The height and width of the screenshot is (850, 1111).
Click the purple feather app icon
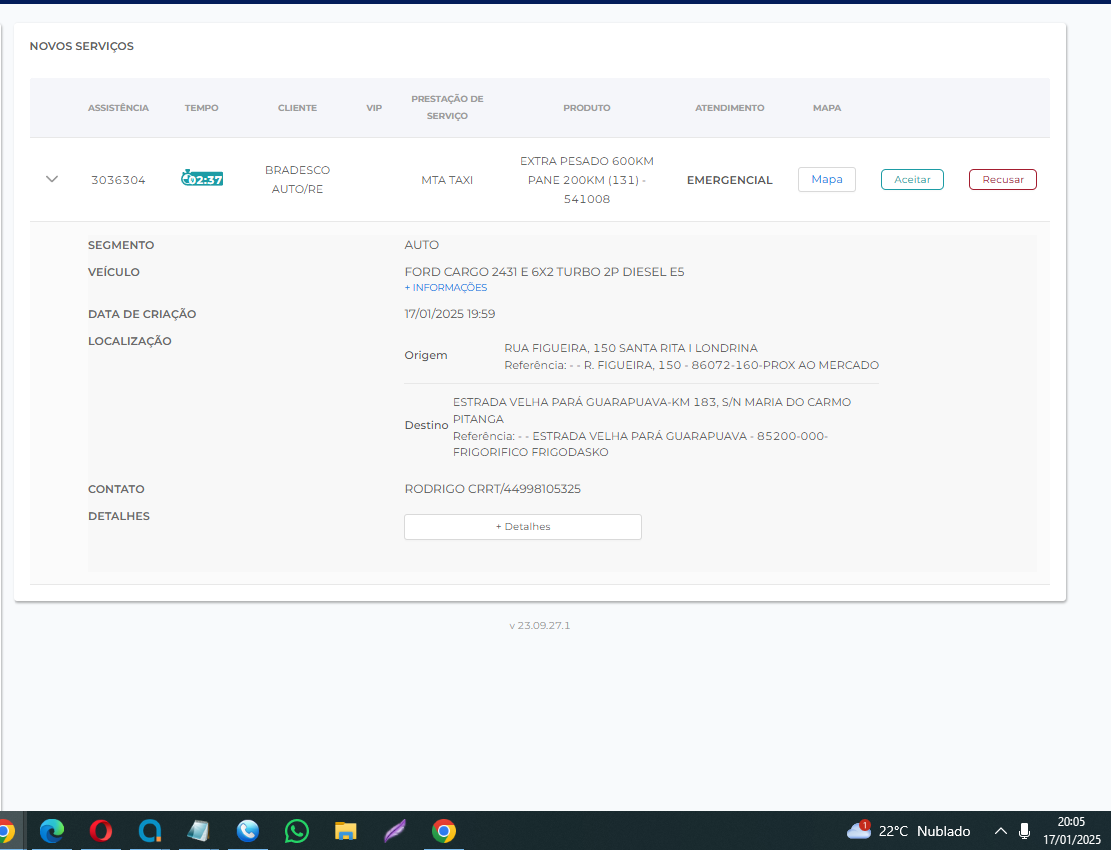point(395,830)
